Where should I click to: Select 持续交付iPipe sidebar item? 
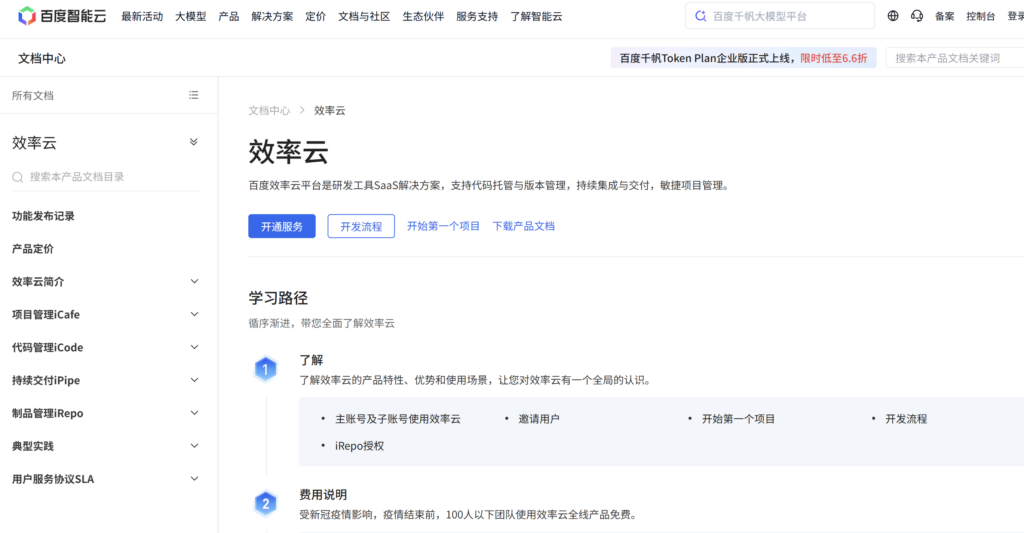point(46,380)
